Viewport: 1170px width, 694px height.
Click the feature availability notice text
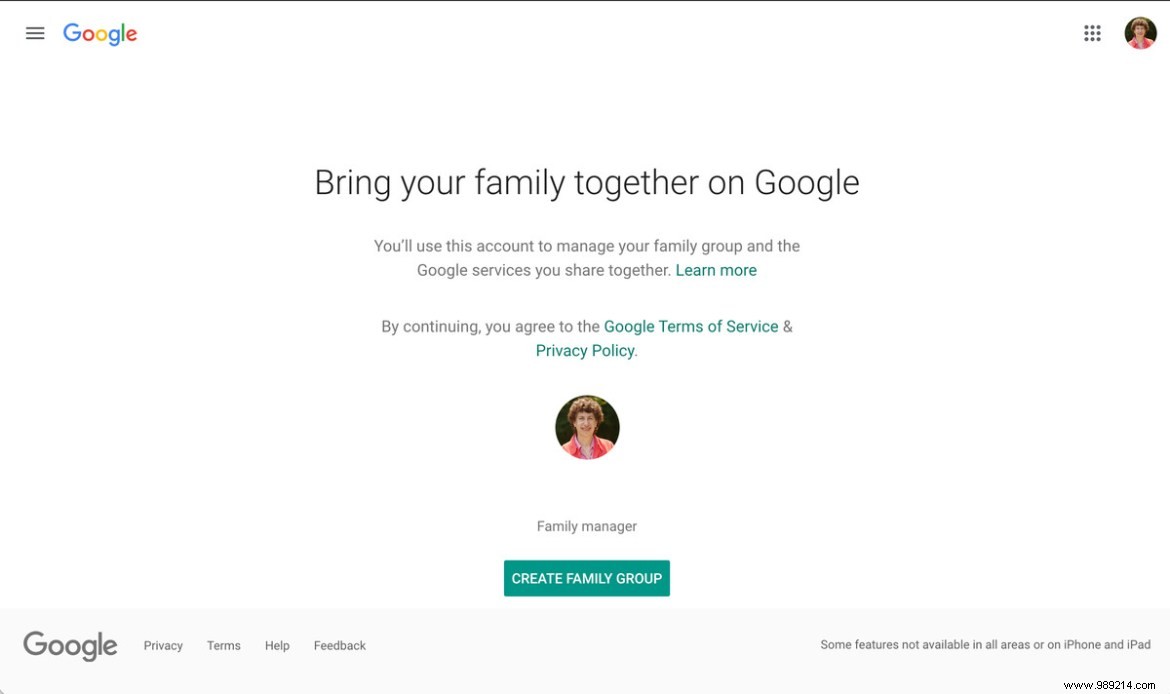[984, 644]
